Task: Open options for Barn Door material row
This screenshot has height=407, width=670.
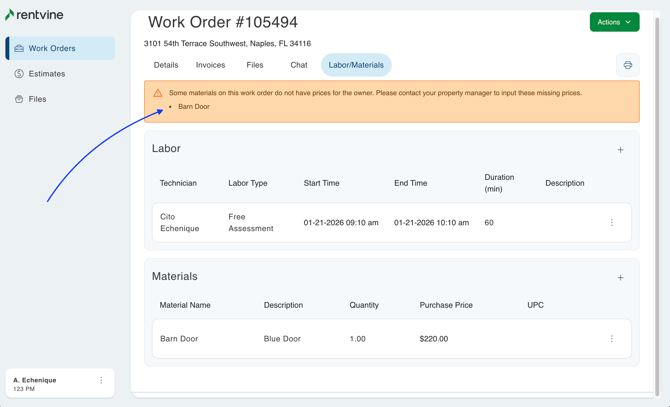Action: pos(612,339)
